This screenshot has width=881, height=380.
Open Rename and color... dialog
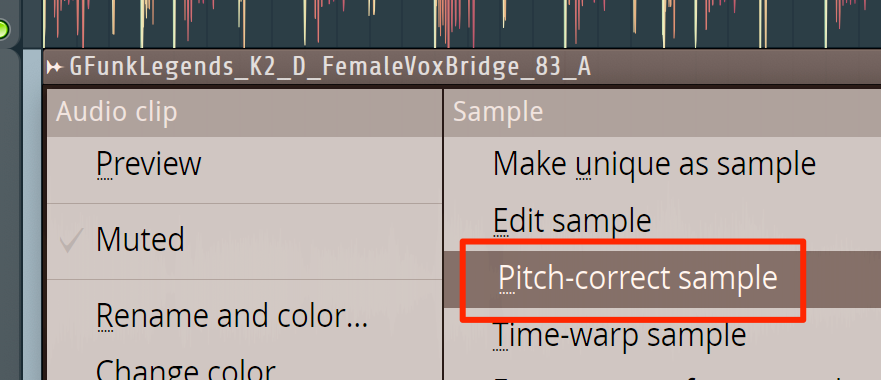(x=232, y=316)
